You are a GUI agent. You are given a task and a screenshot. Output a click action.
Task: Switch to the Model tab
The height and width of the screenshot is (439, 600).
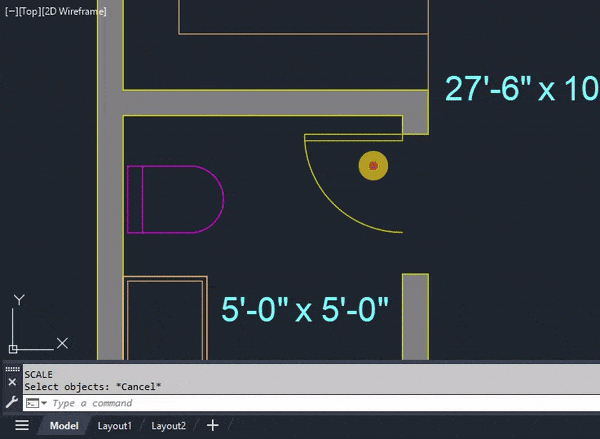(x=64, y=426)
